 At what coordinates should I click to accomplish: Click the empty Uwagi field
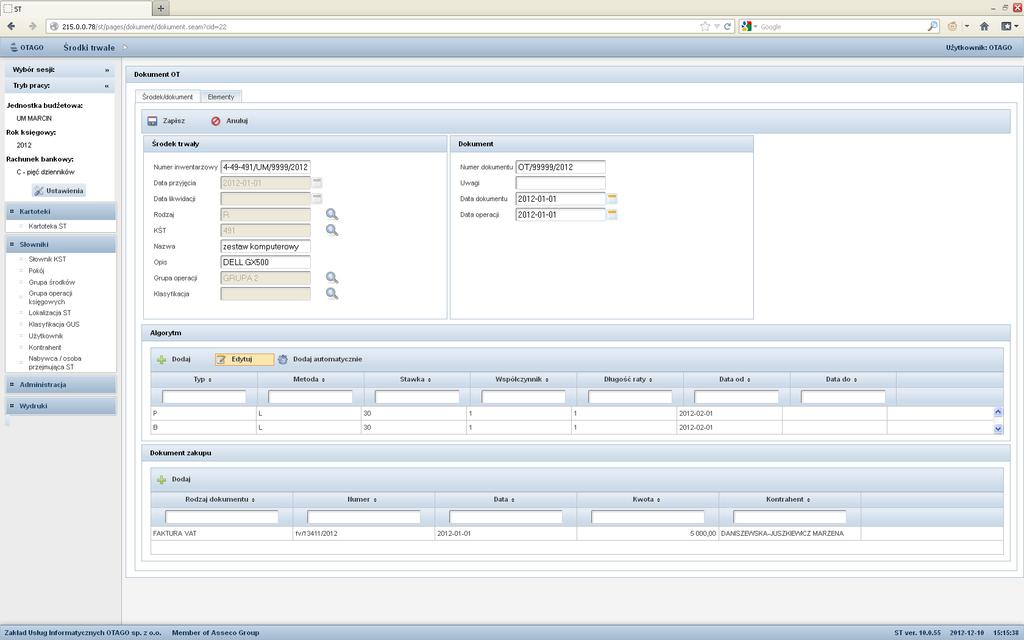[x=560, y=183]
